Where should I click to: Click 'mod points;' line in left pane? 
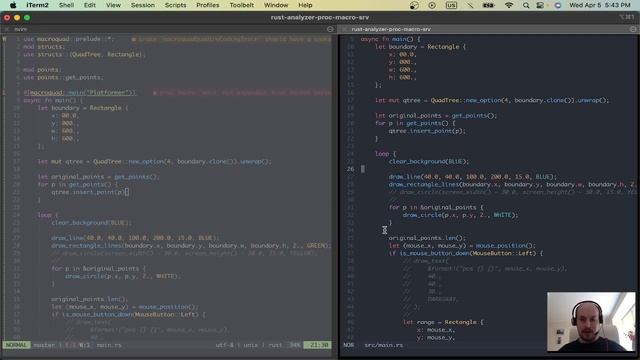pos(42,70)
